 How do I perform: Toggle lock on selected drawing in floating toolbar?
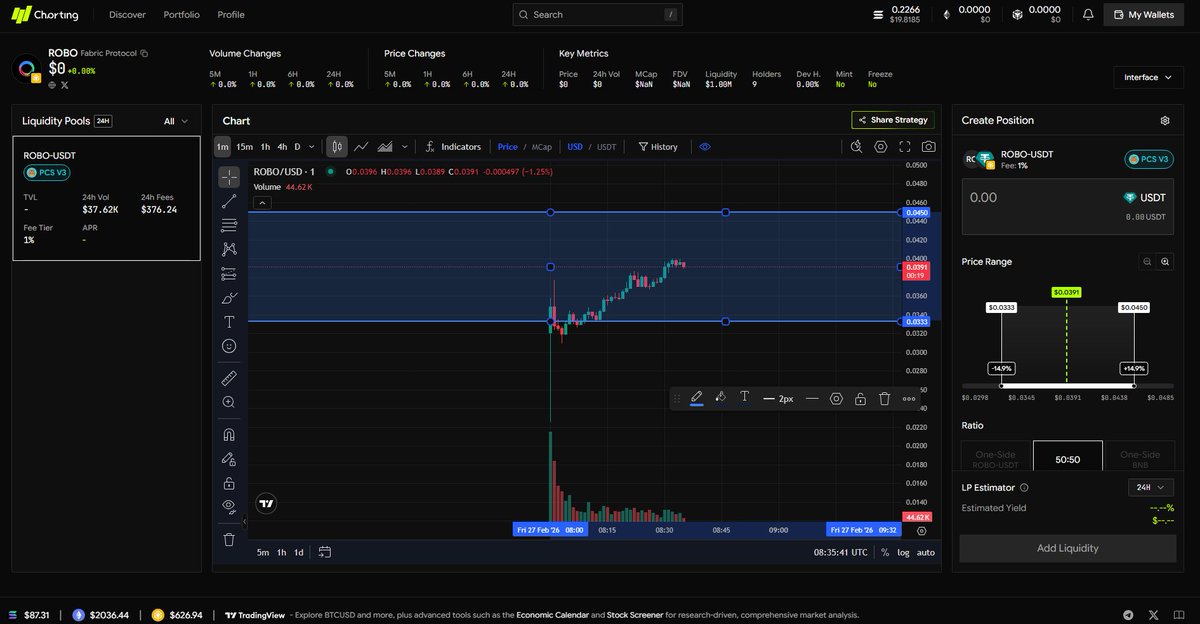pyautogui.click(x=860, y=398)
